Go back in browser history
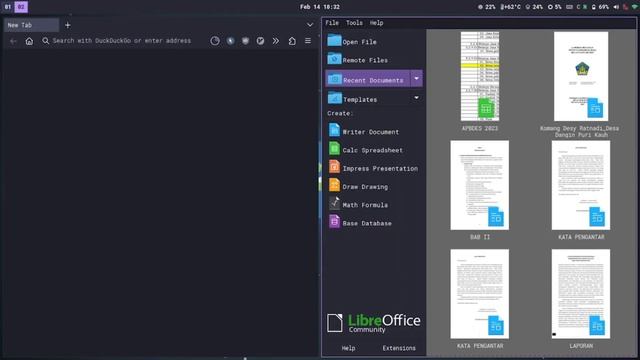Image resolution: width=640 pixels, height=360 pixels. (13, 41)
